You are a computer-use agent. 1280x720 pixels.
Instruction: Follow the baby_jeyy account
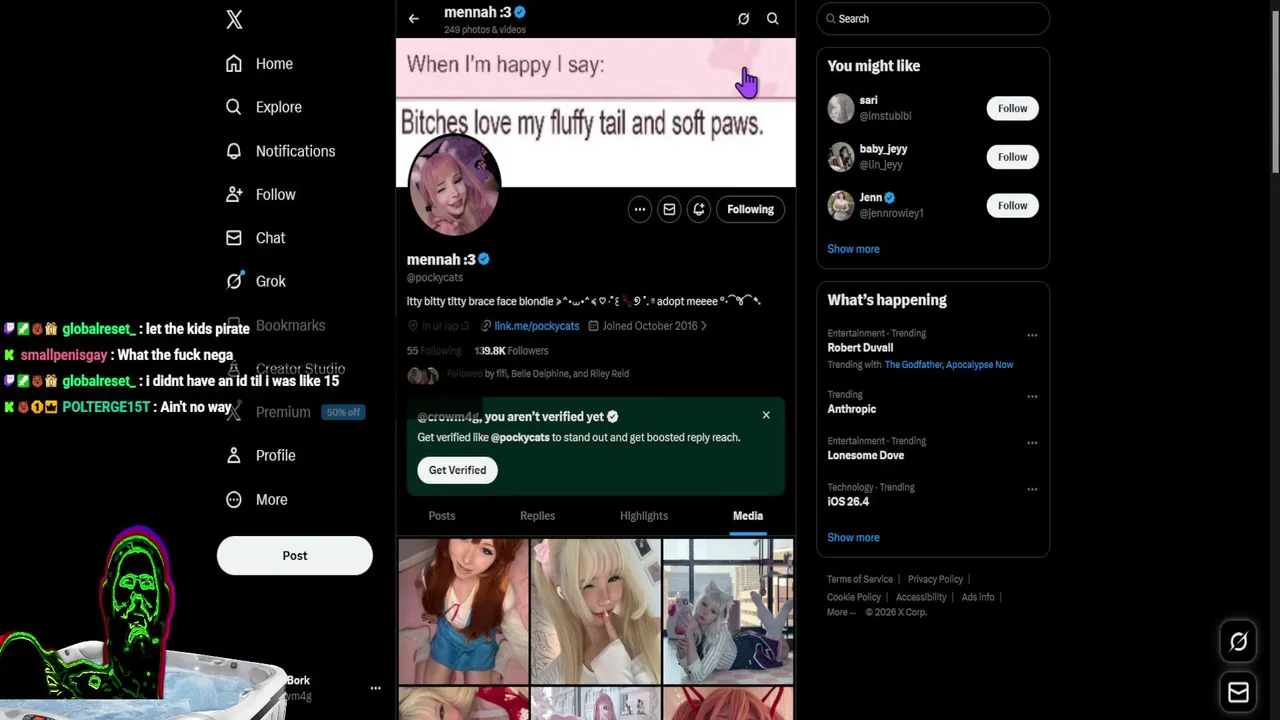tap(1012, 157)
